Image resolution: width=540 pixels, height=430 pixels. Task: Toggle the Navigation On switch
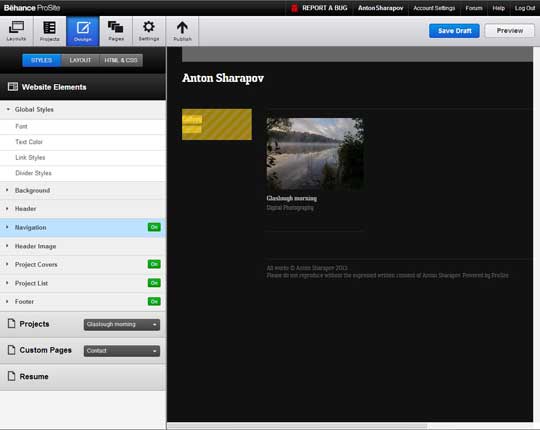pos(154,227)
